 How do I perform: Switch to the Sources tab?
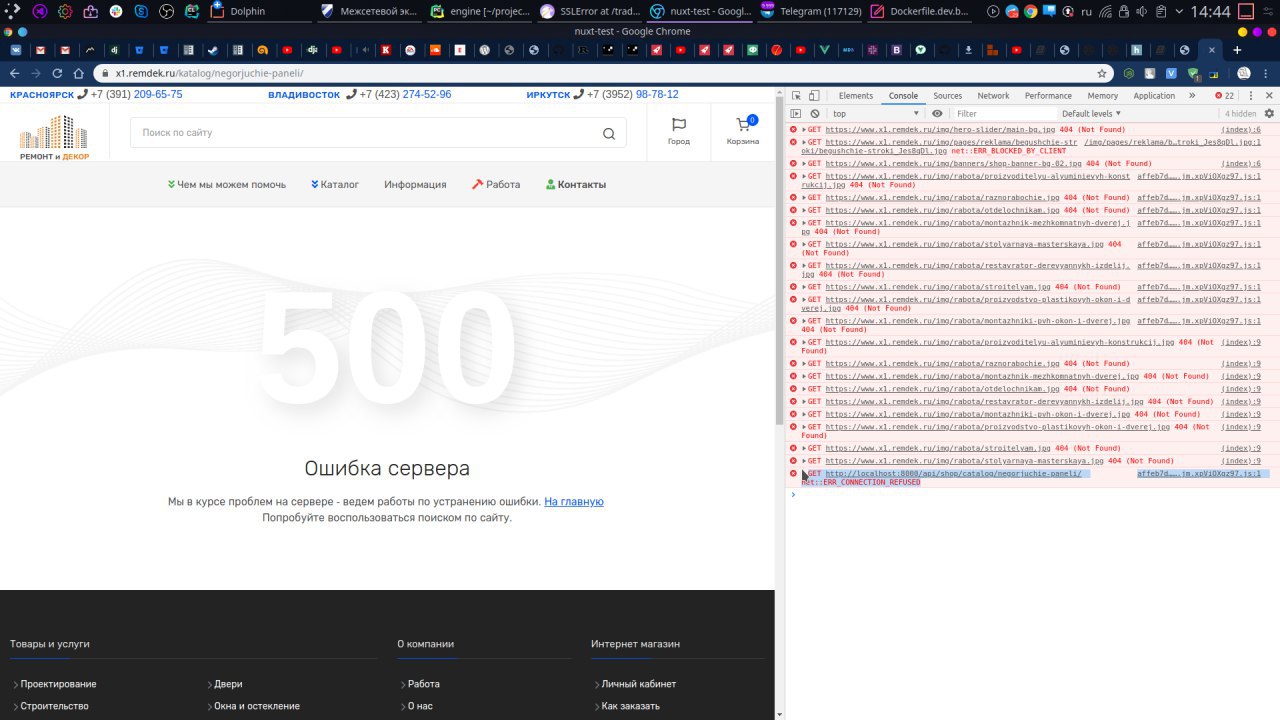(948, 96)
